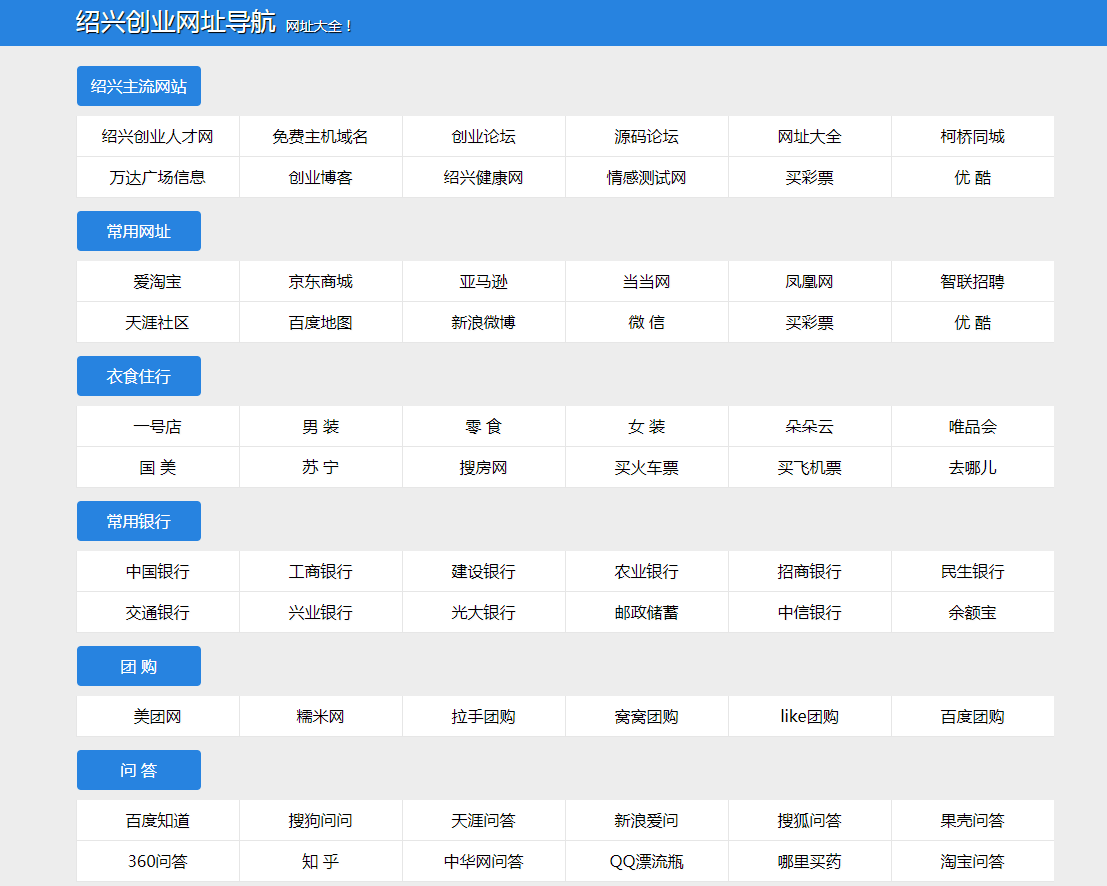Open the 爱淘宝 link
The image size is (1107, 886).
[157, 282]
